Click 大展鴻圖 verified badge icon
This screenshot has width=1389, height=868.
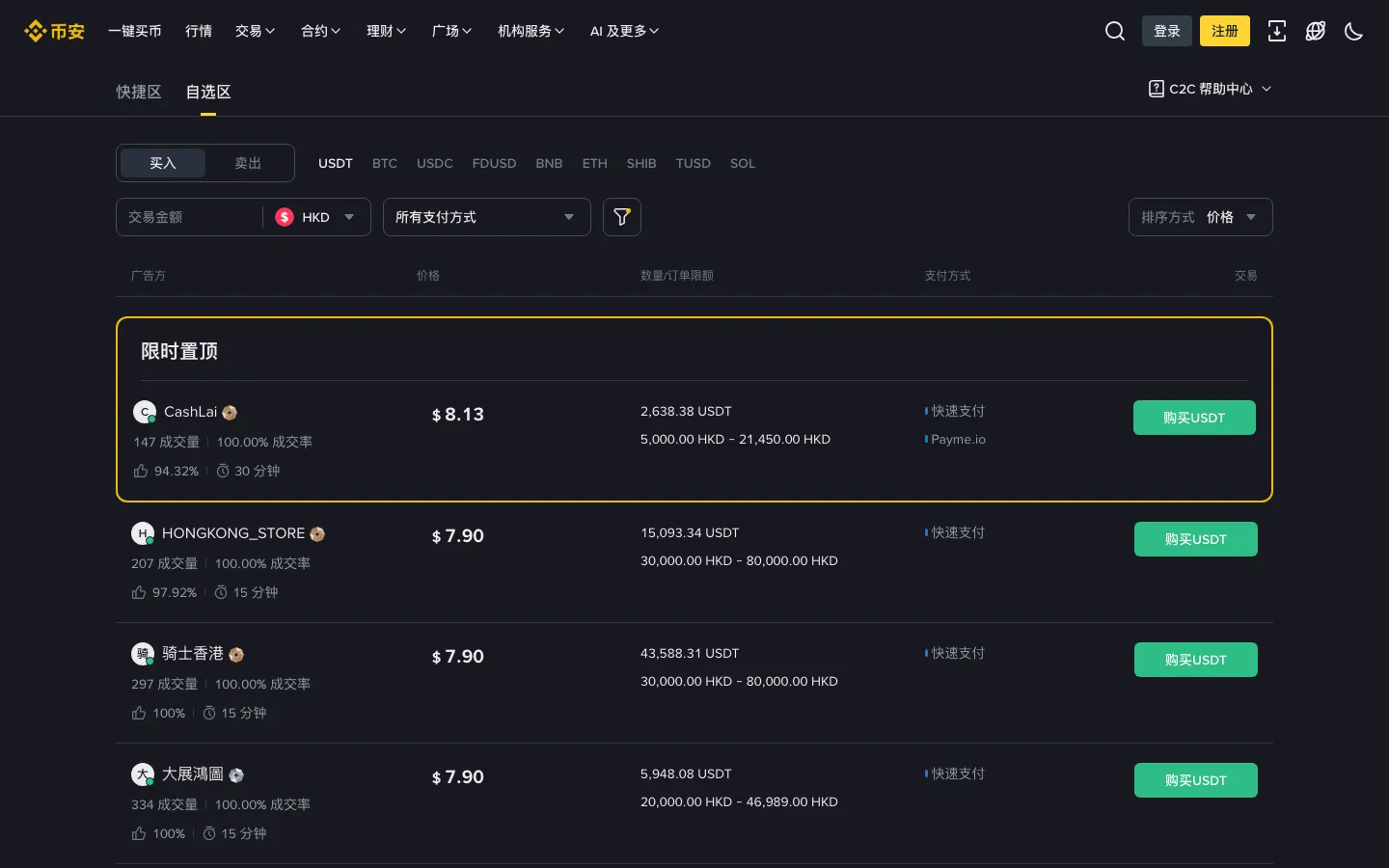[x=236, y=775]
